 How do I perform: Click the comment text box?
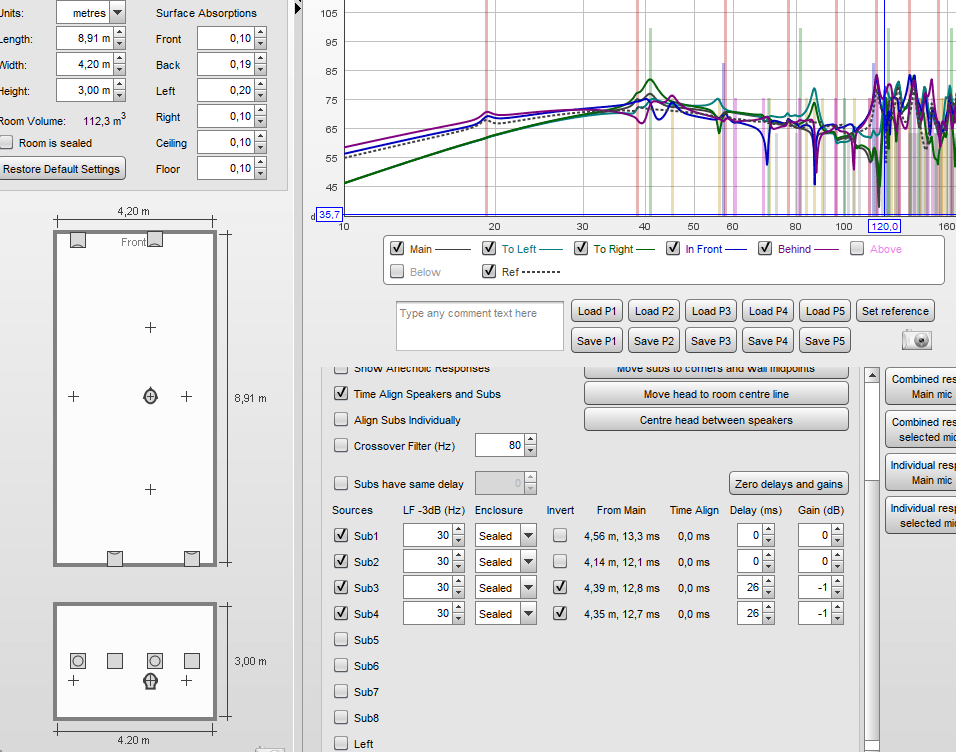point(480,326)
